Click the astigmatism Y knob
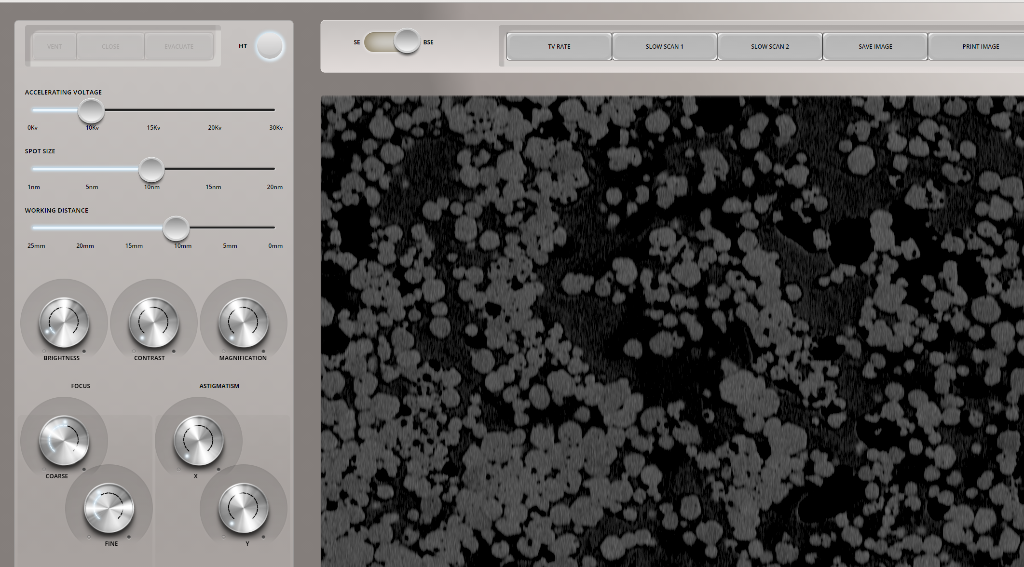Viewport: 1024px width, 567px height. [x=244, y=508]
